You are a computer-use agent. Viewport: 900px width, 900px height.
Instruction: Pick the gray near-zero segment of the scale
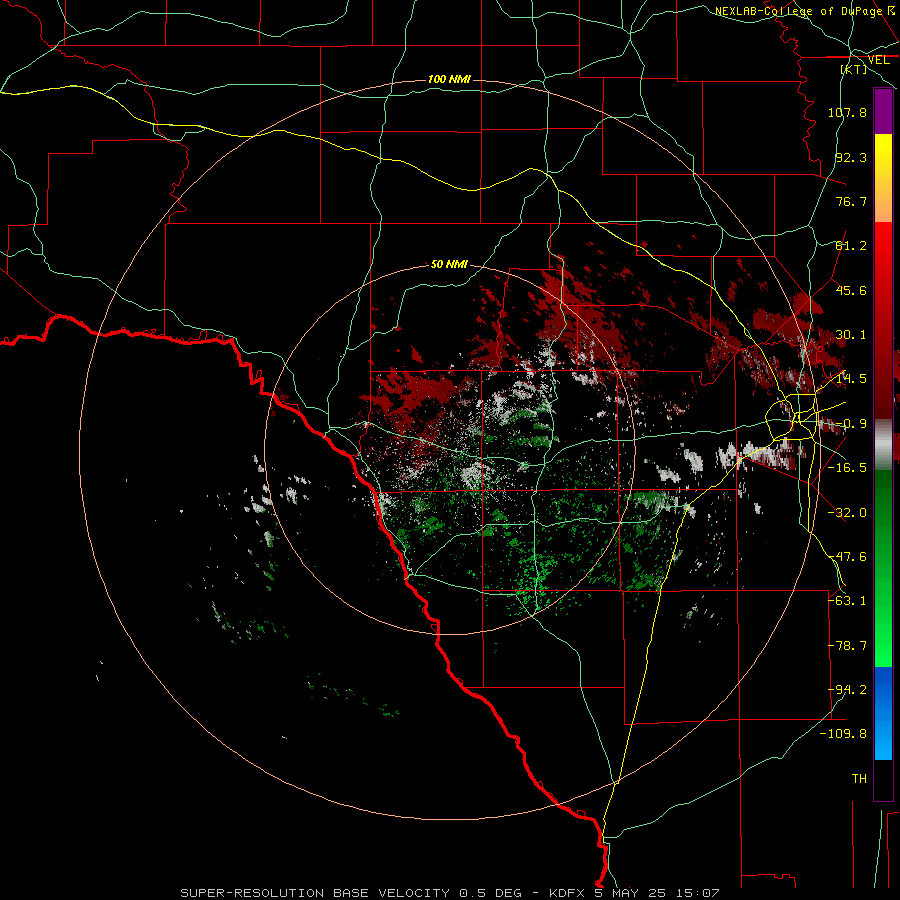[x=883, y=444]
